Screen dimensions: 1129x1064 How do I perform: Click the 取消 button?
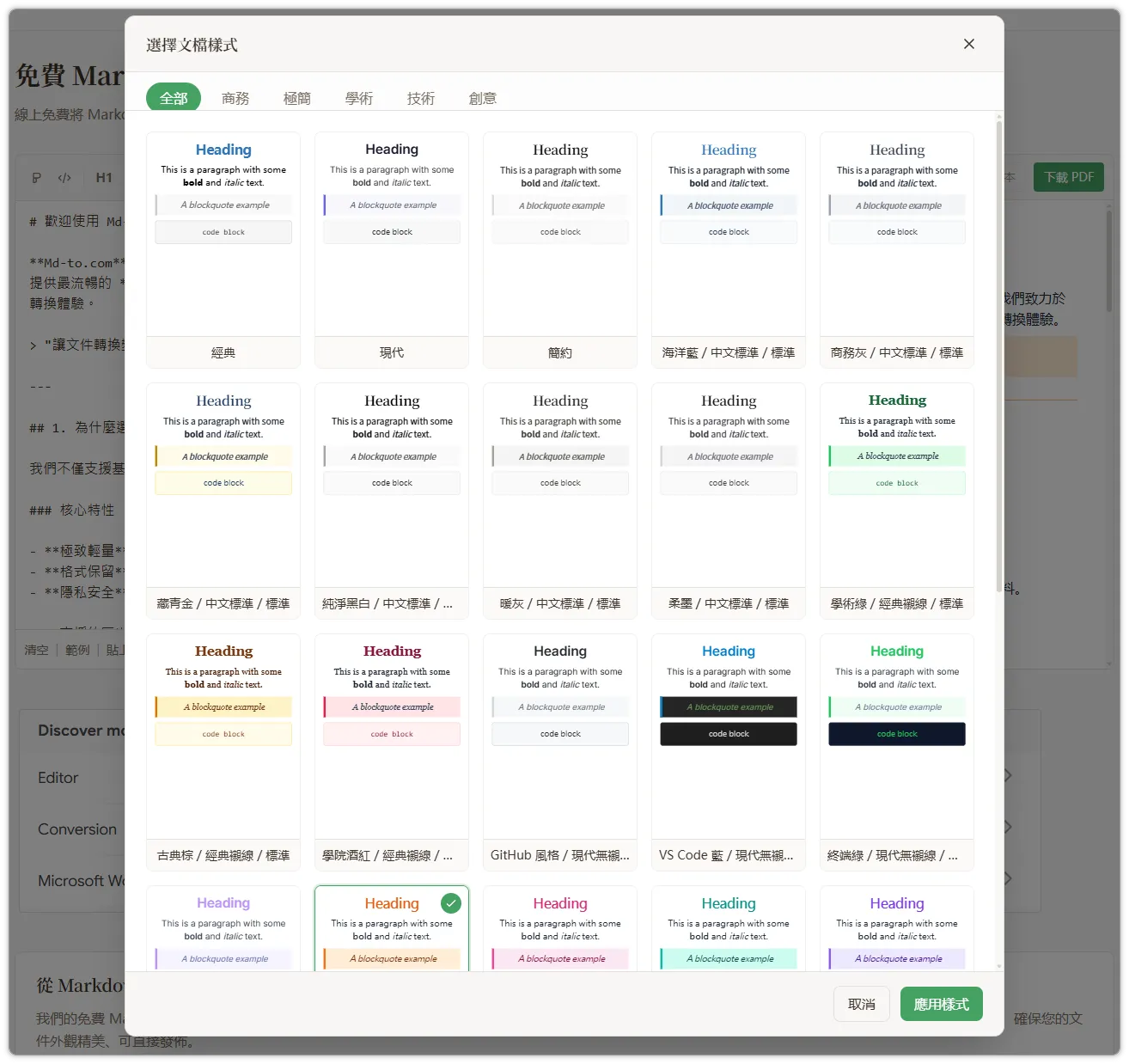862,1004
